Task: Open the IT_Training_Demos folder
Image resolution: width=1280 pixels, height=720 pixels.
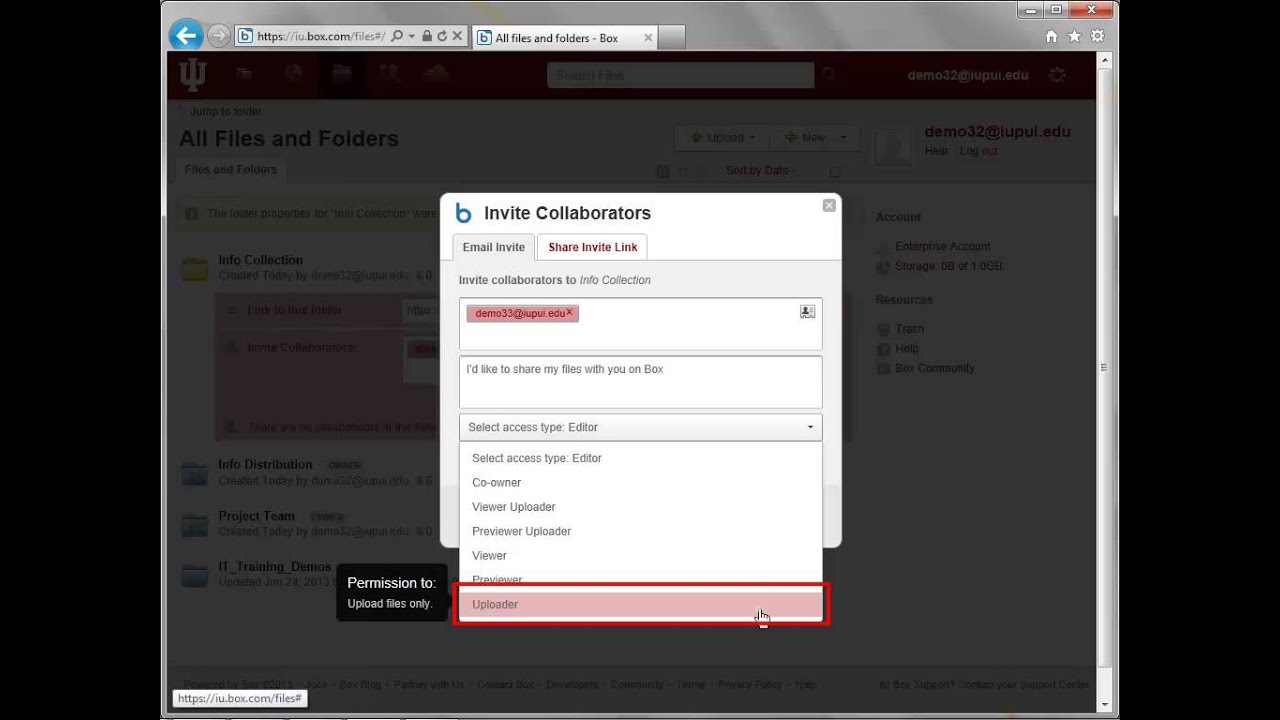Action: pyautogui.click(x=274, y=567)
